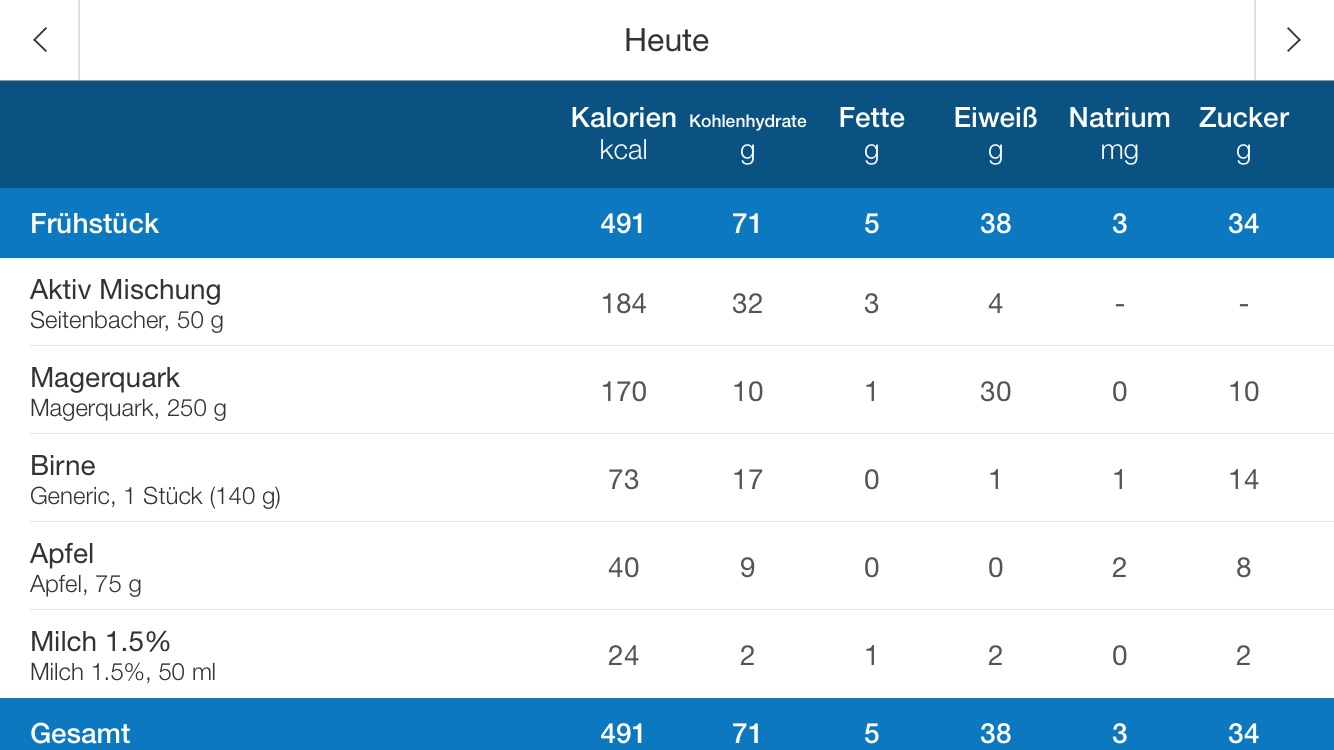
Task: Tap Magerquark's 170 calorie value
Action: click(x=623, y=391)
